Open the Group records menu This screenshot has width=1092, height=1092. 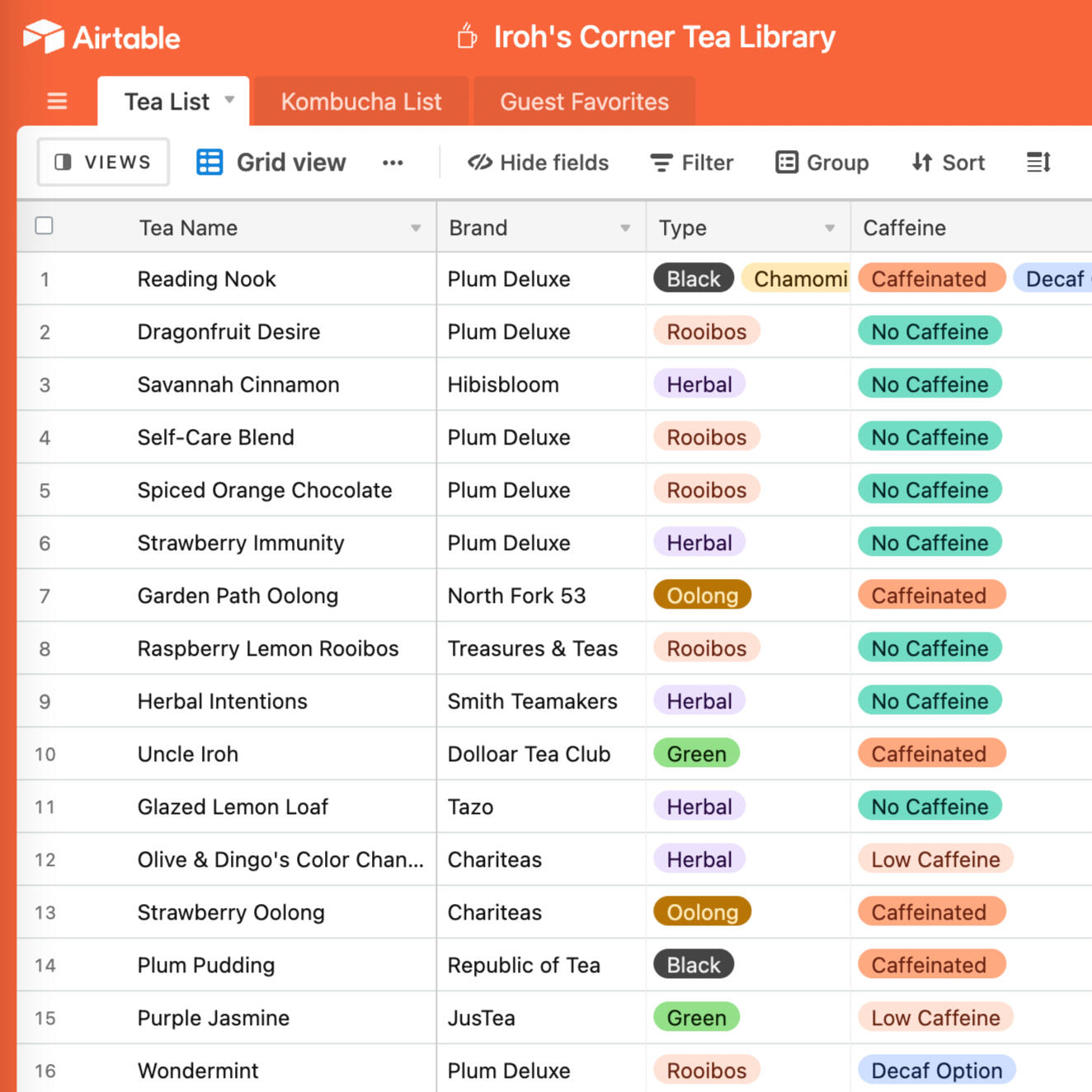(x=822, y=162)
